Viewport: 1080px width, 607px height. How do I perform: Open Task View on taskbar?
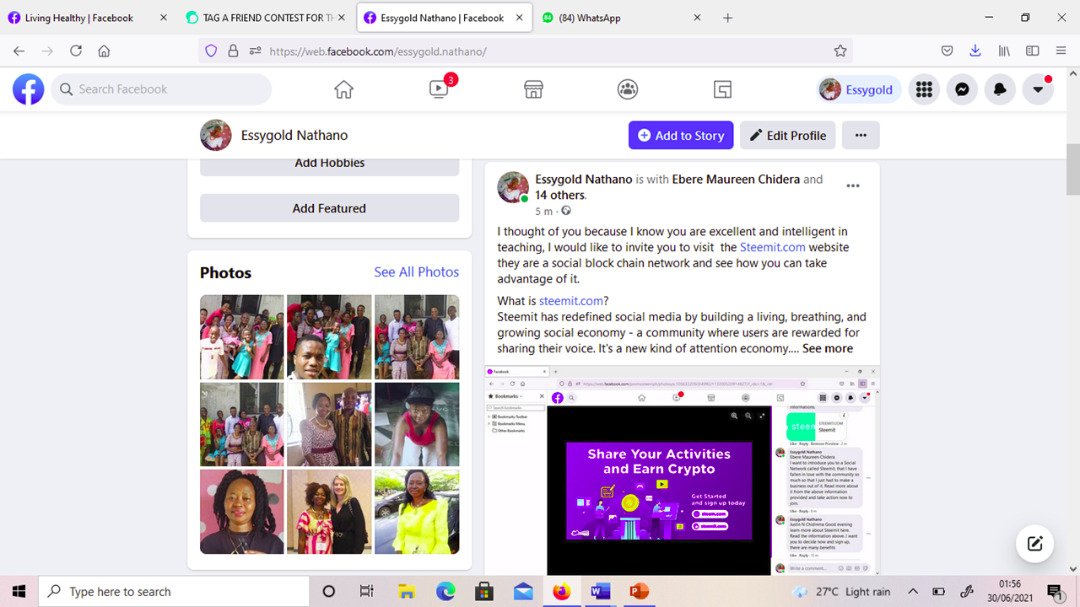coord(366,591)
